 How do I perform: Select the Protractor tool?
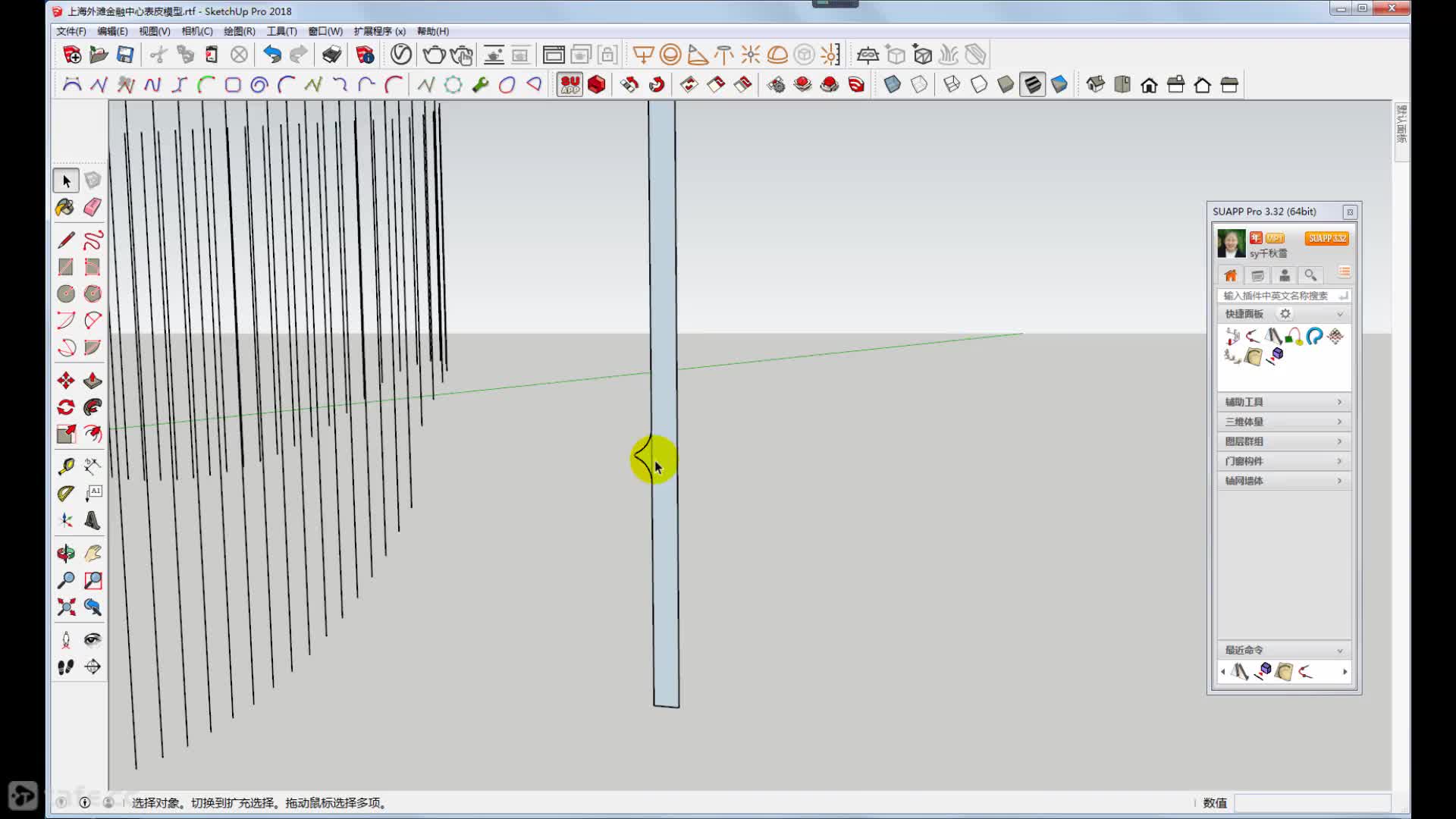click(66, 494)
